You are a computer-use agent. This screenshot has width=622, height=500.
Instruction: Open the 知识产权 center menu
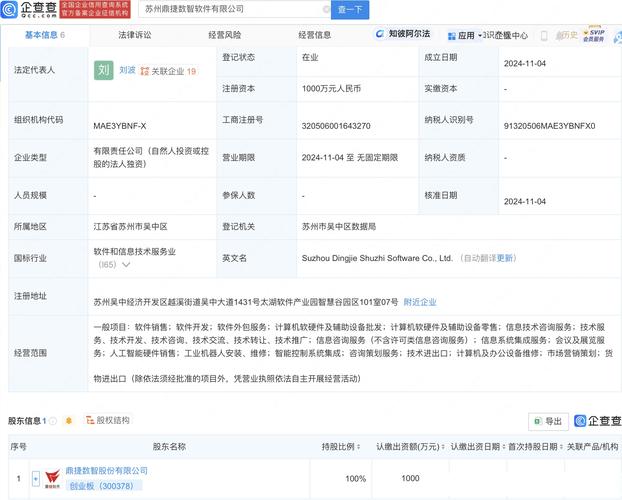pos(505,36)
